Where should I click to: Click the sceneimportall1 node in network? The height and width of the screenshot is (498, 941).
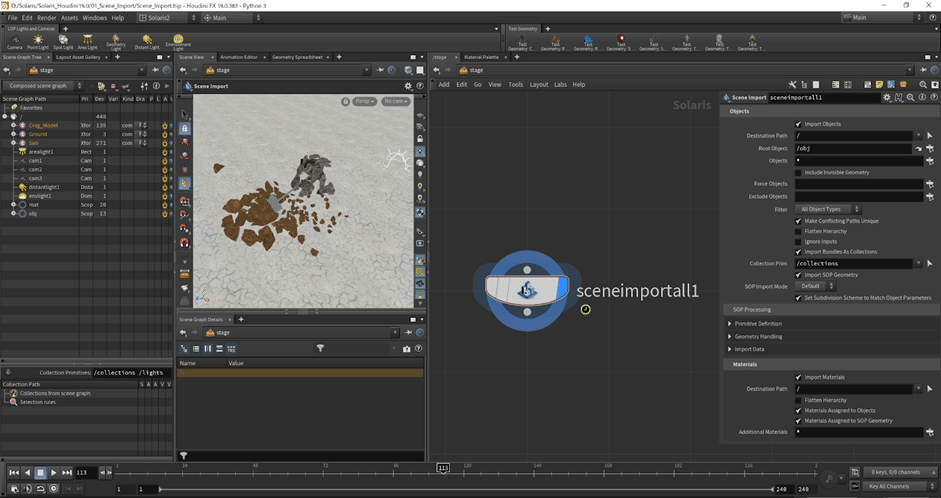[527, 290]
